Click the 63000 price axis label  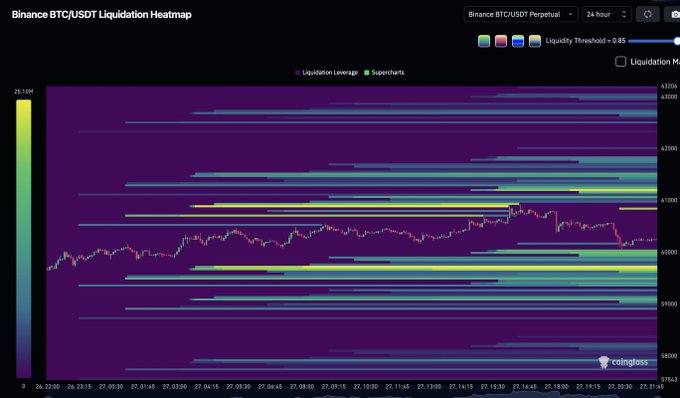click(x=669, y=97)
